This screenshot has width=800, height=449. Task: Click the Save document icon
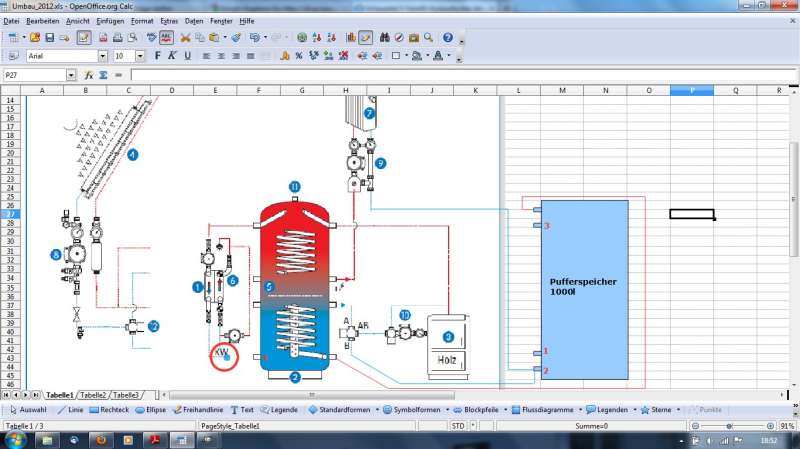pyautogui.click(x=49, y=38)
